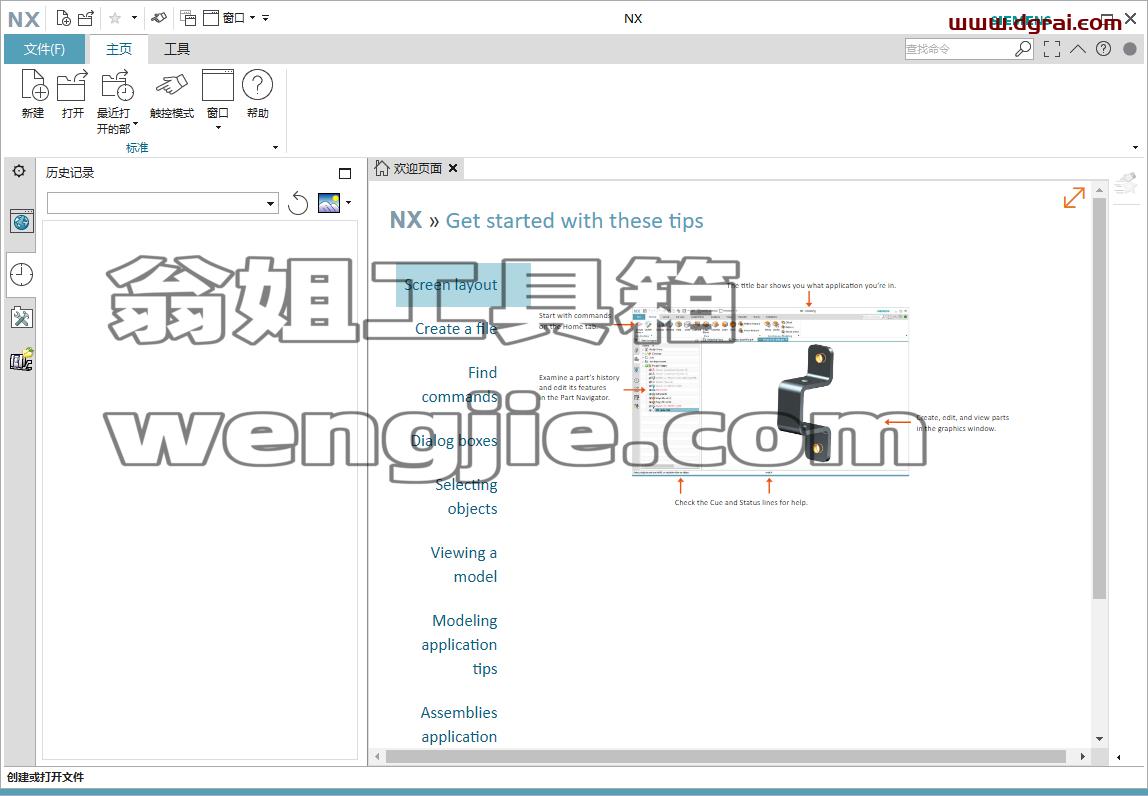Click the NX screen layout preview image
This screenshot has height=796, width=1148.
(769, 392)
